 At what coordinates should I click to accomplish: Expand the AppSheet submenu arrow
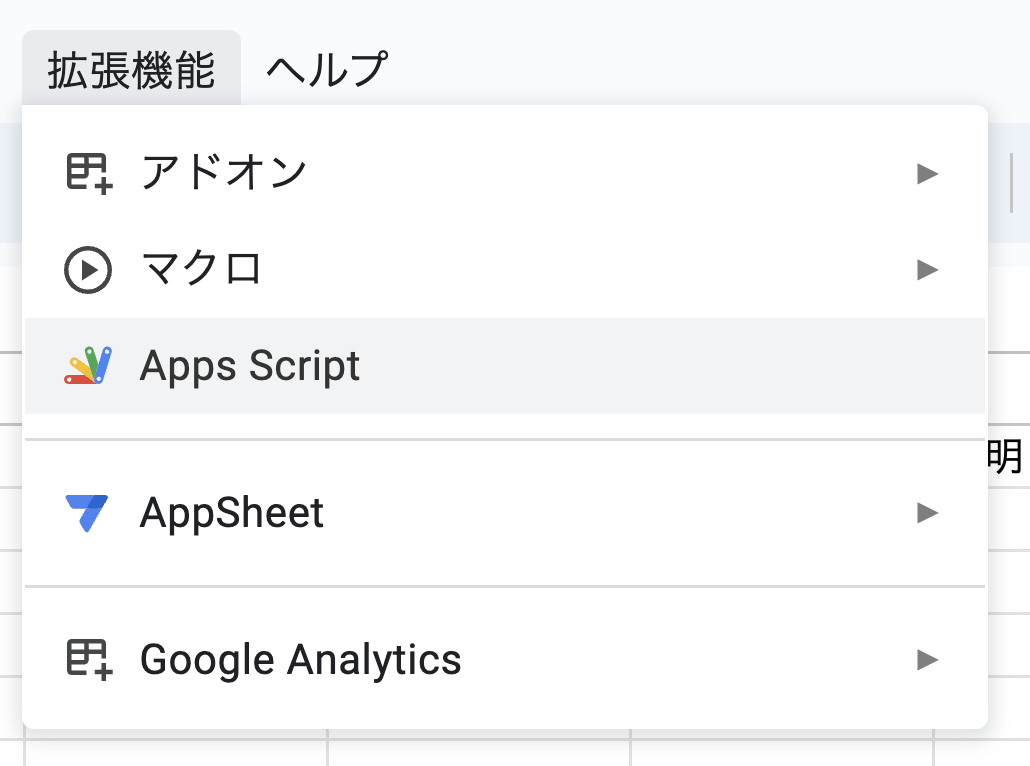pos(927,513)
